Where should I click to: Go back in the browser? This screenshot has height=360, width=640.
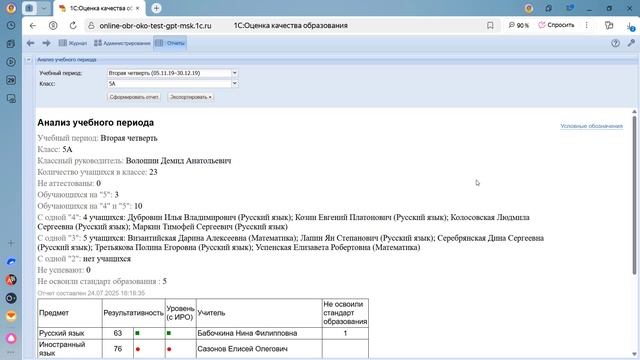pyautogui.click(x=33, y=25)
